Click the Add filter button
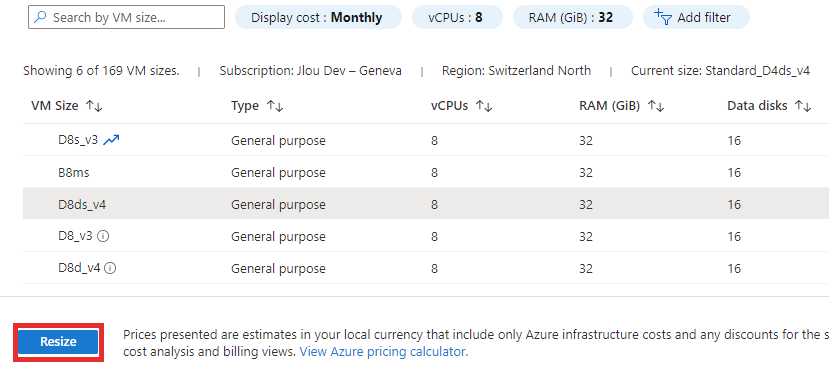Screen dimensions: 829x367 [696, 17]
